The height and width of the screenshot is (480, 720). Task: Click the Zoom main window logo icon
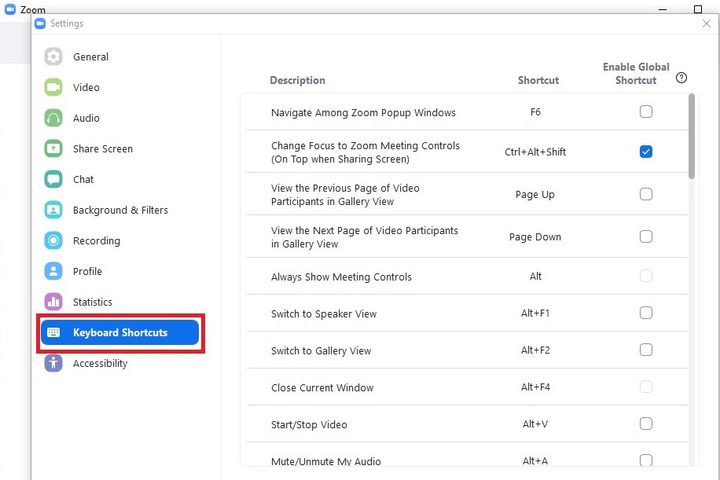click(10, 9)
